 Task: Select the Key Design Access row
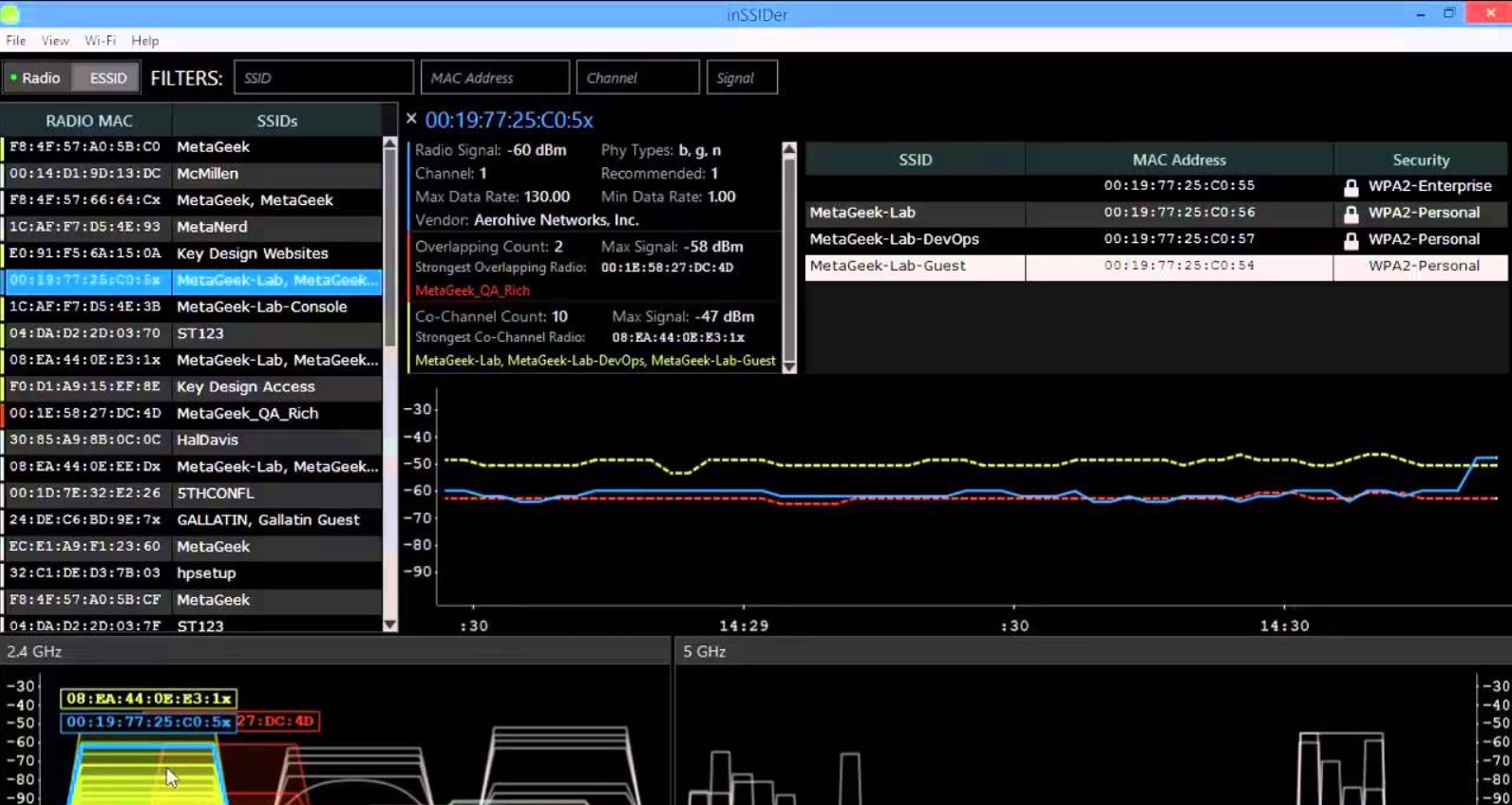point(193,386)
